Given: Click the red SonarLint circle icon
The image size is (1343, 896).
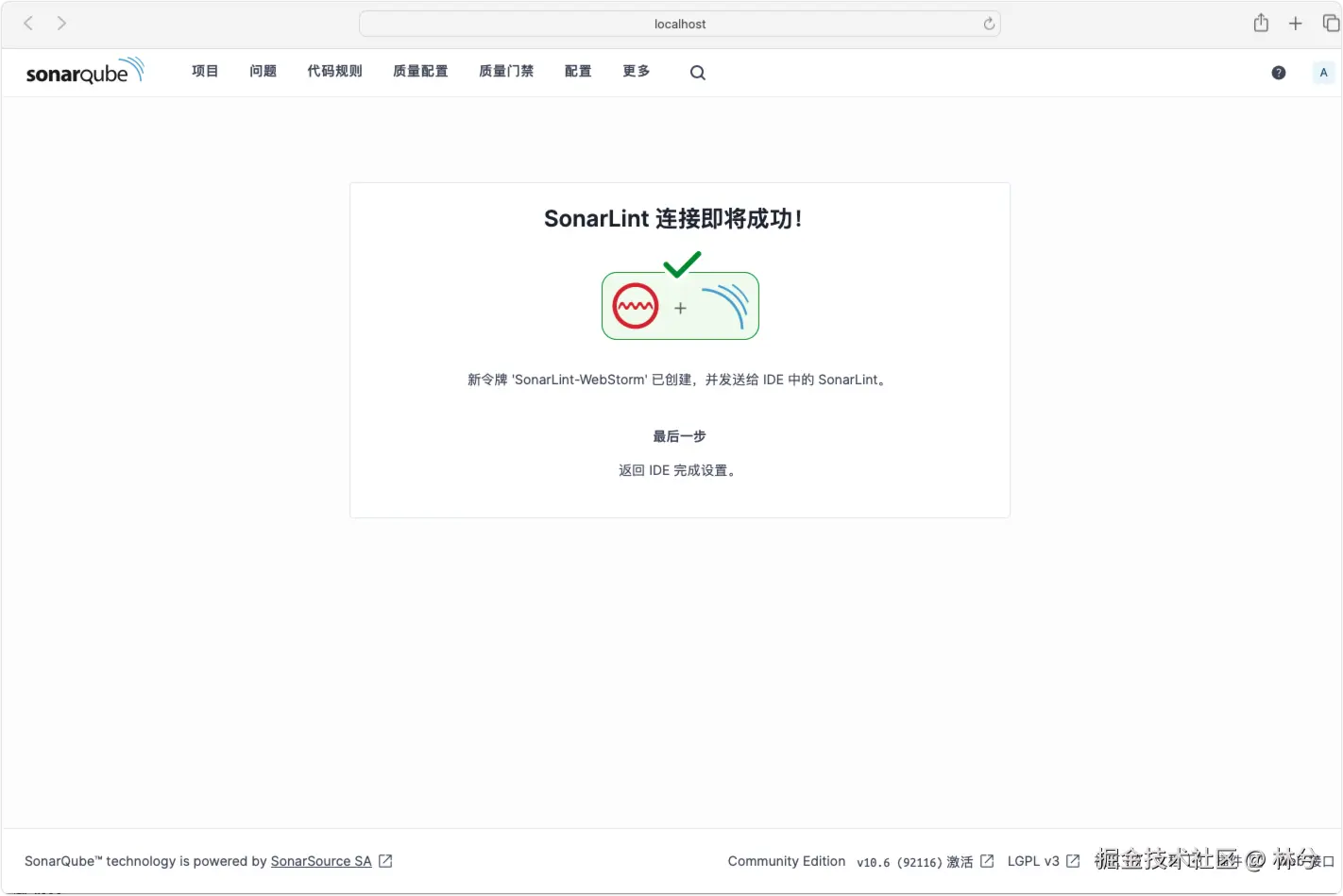Looking at the screenshot, I should [636, 306].
